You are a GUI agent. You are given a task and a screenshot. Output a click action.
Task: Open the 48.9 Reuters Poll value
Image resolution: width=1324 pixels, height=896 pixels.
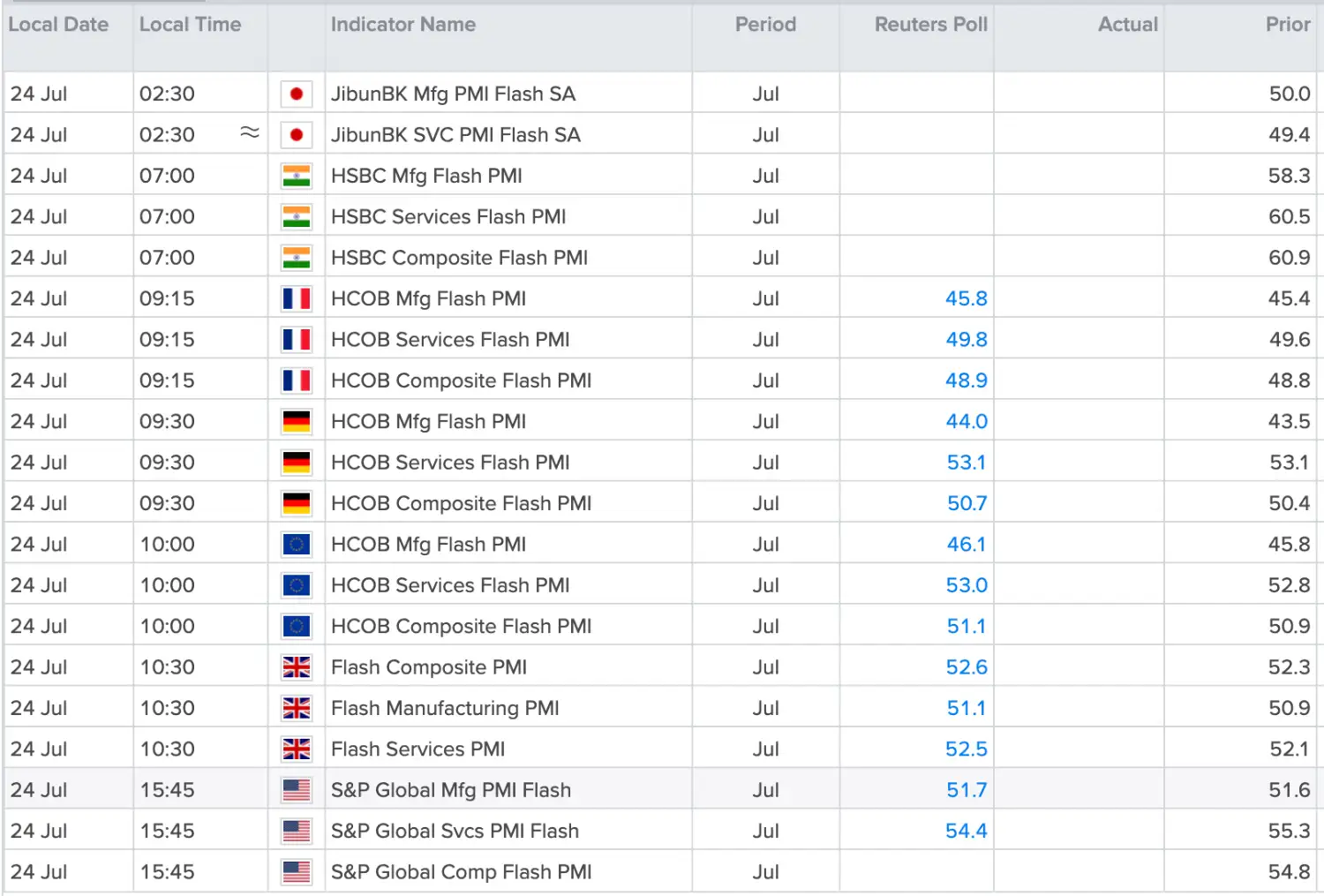(967, 380)
